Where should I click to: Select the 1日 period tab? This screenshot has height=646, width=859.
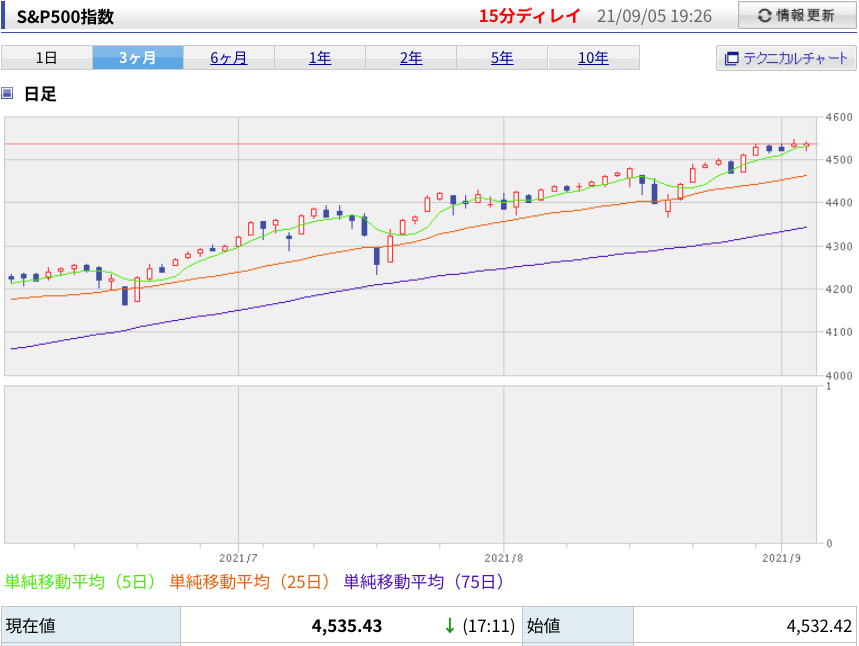coord(47,58)
